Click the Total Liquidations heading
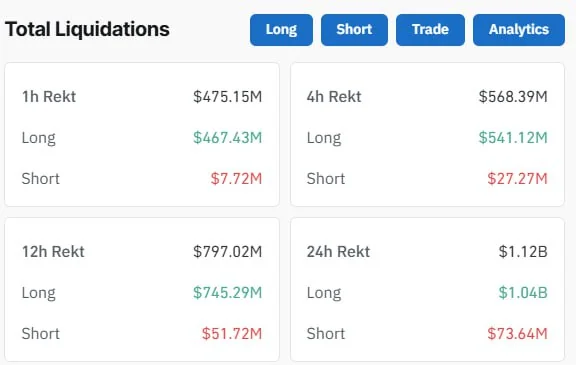This screenshot has height=365, width=576. tap(87, 29)
